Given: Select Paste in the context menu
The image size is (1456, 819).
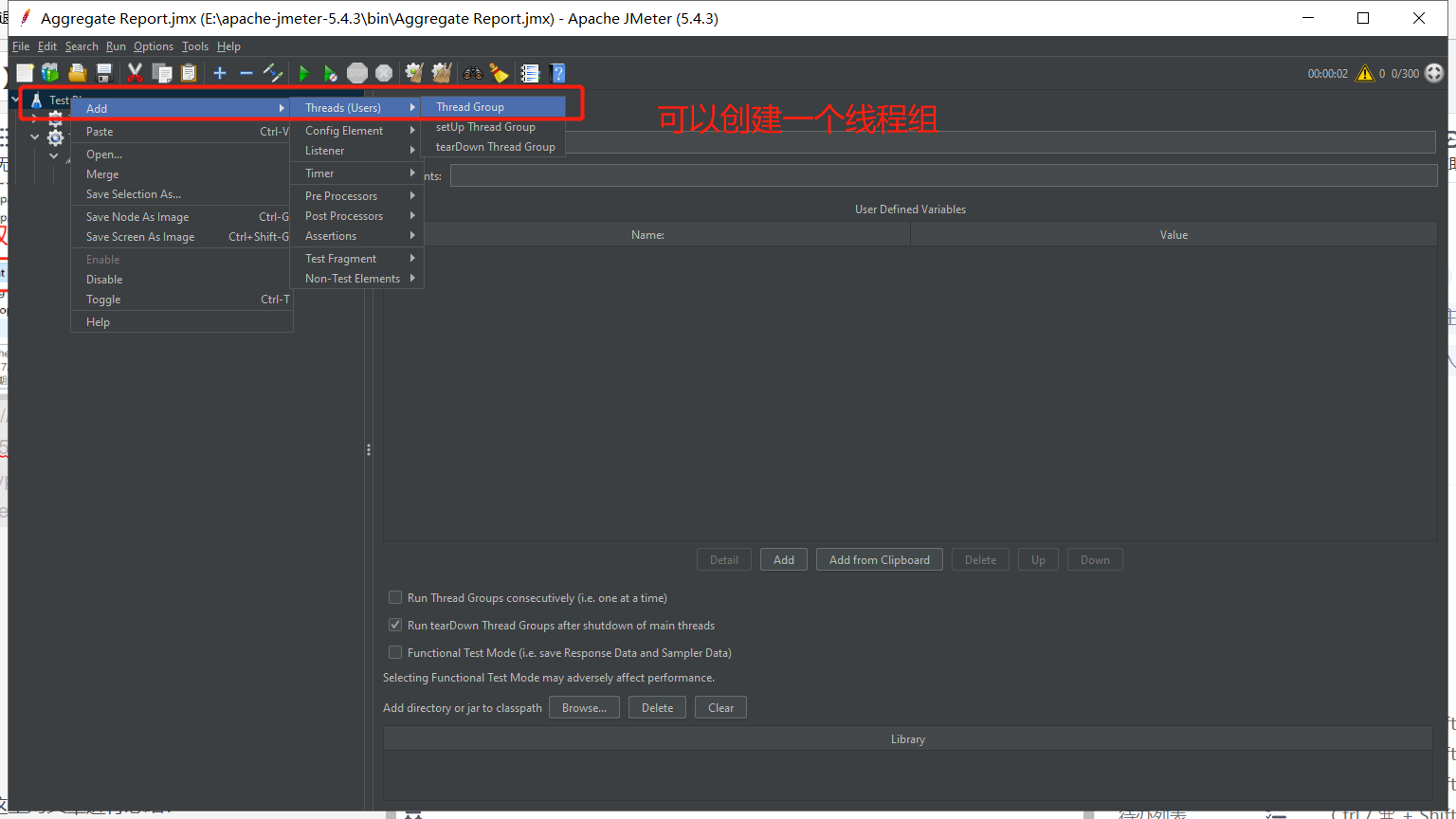Looking at the screenshot, I should [182, 132].
